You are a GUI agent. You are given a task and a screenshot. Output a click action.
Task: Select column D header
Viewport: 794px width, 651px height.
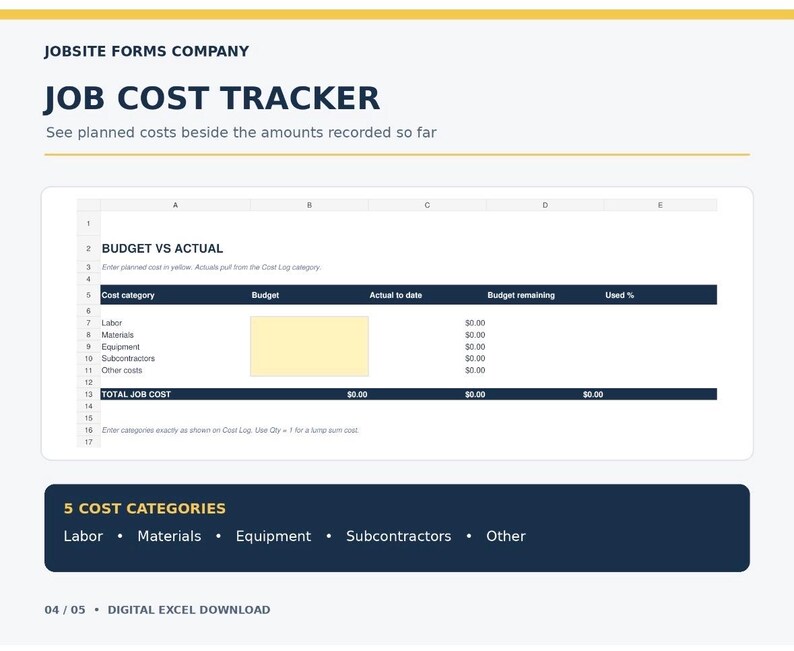pyautogui.click(x=545, y=205)
